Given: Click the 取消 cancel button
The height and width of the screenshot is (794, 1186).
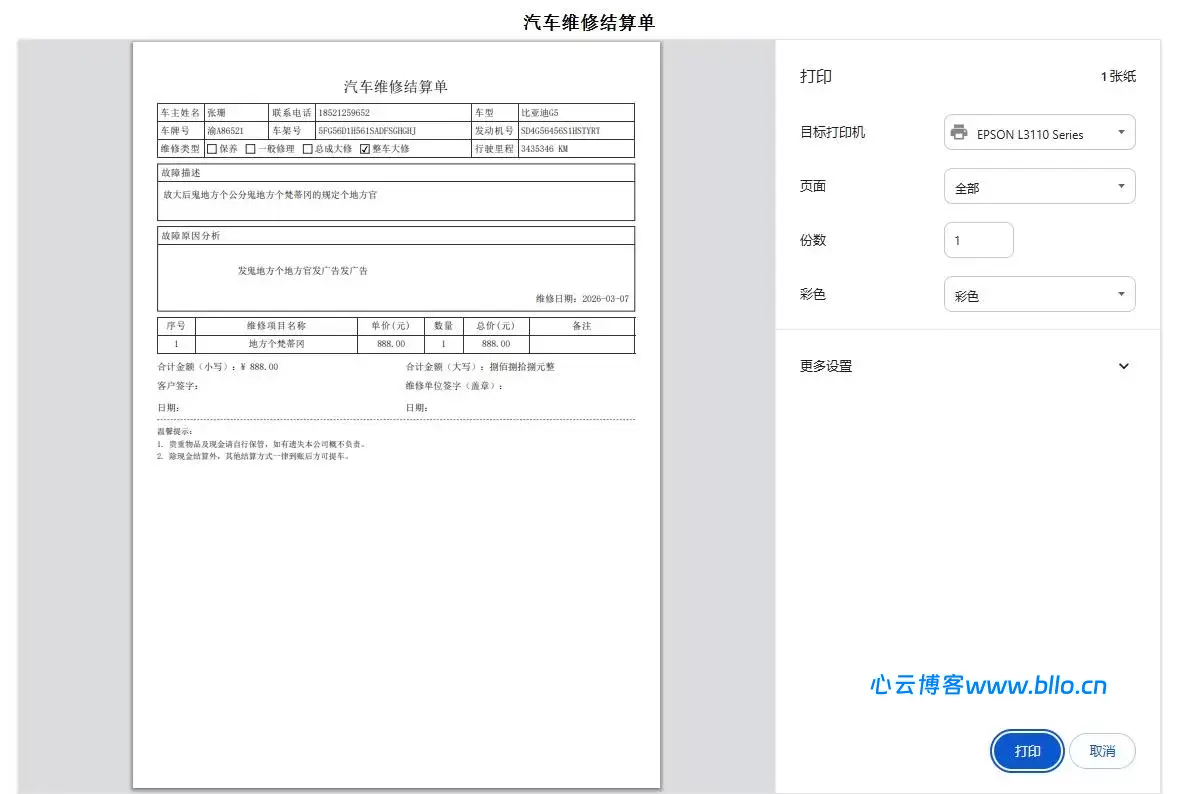Looking at the screenshot, I should (x=1101, y=751).
